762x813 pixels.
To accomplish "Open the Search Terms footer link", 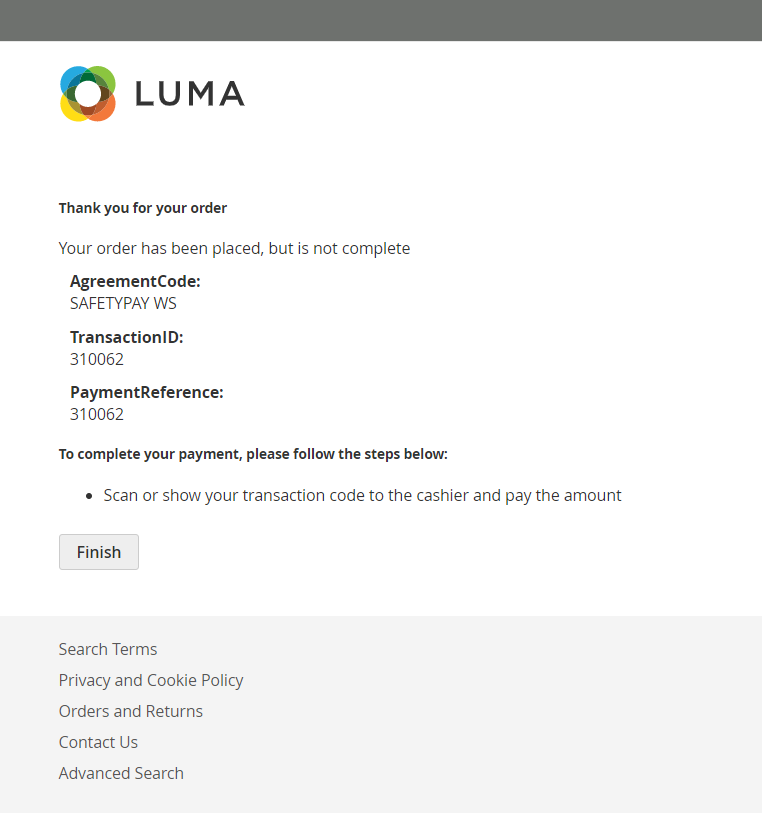I will (x=108, y=649).
